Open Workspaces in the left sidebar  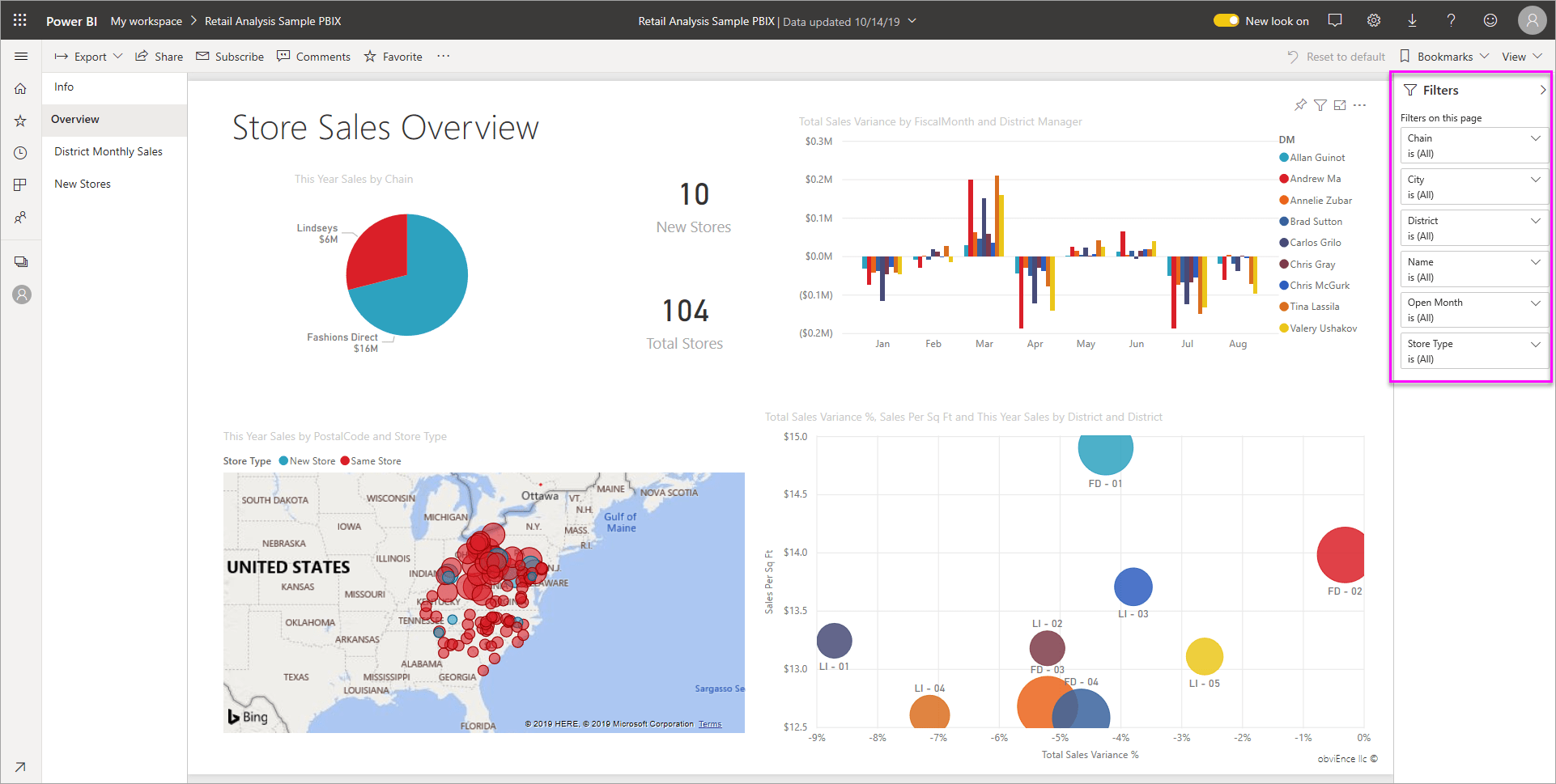point(20,261)
